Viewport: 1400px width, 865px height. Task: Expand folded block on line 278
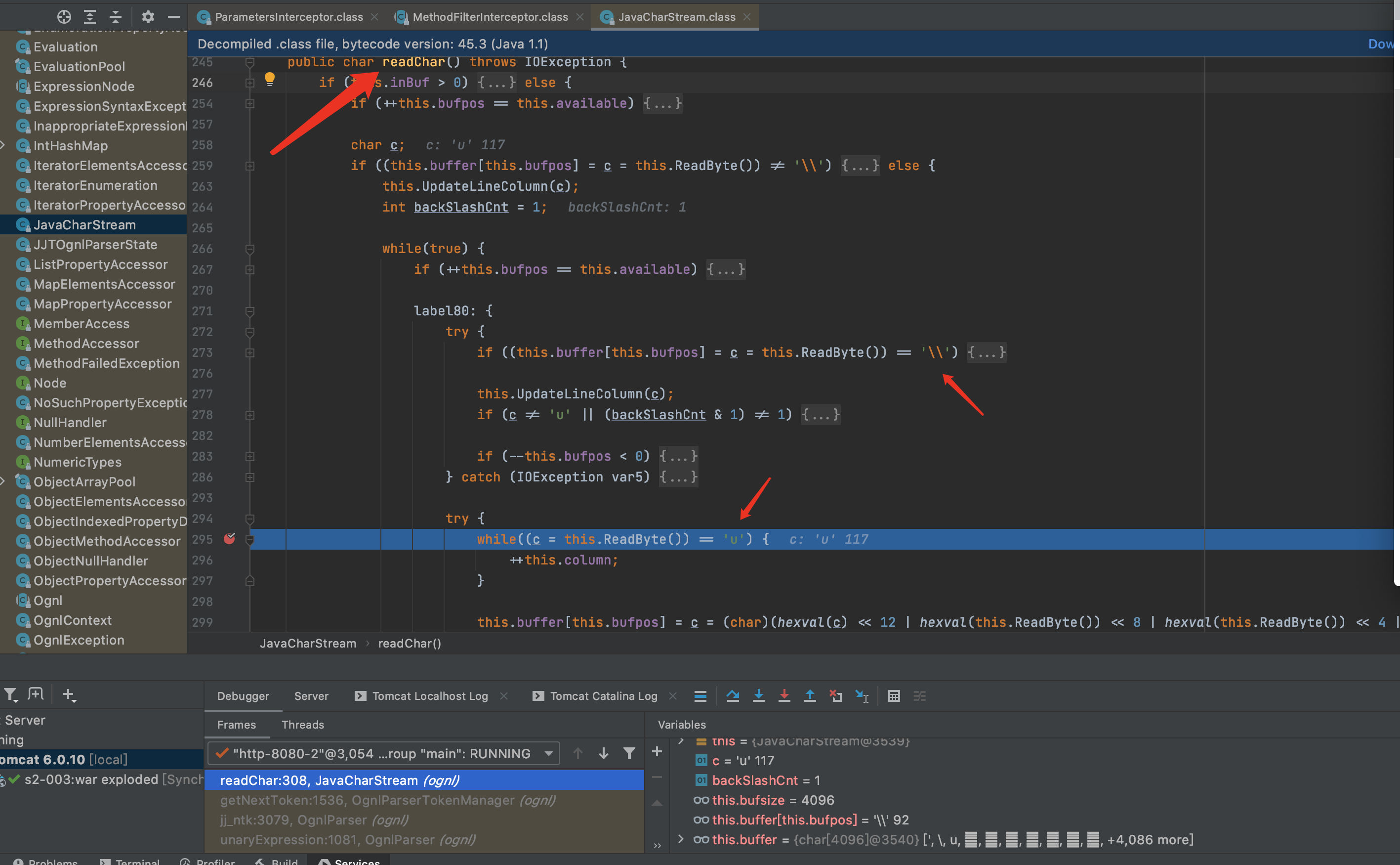point(250,415)
